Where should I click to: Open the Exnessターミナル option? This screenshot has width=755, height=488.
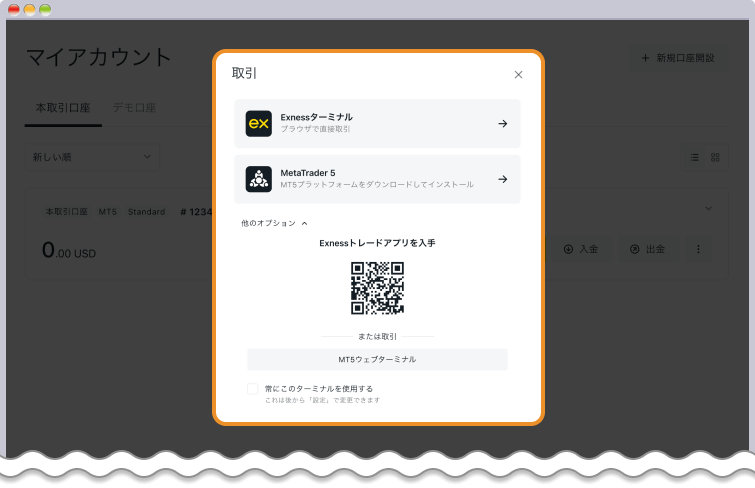377,124
